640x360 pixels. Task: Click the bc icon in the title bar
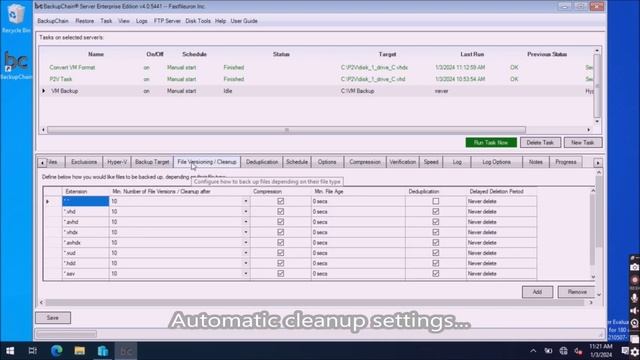click(x=38, y=6)
